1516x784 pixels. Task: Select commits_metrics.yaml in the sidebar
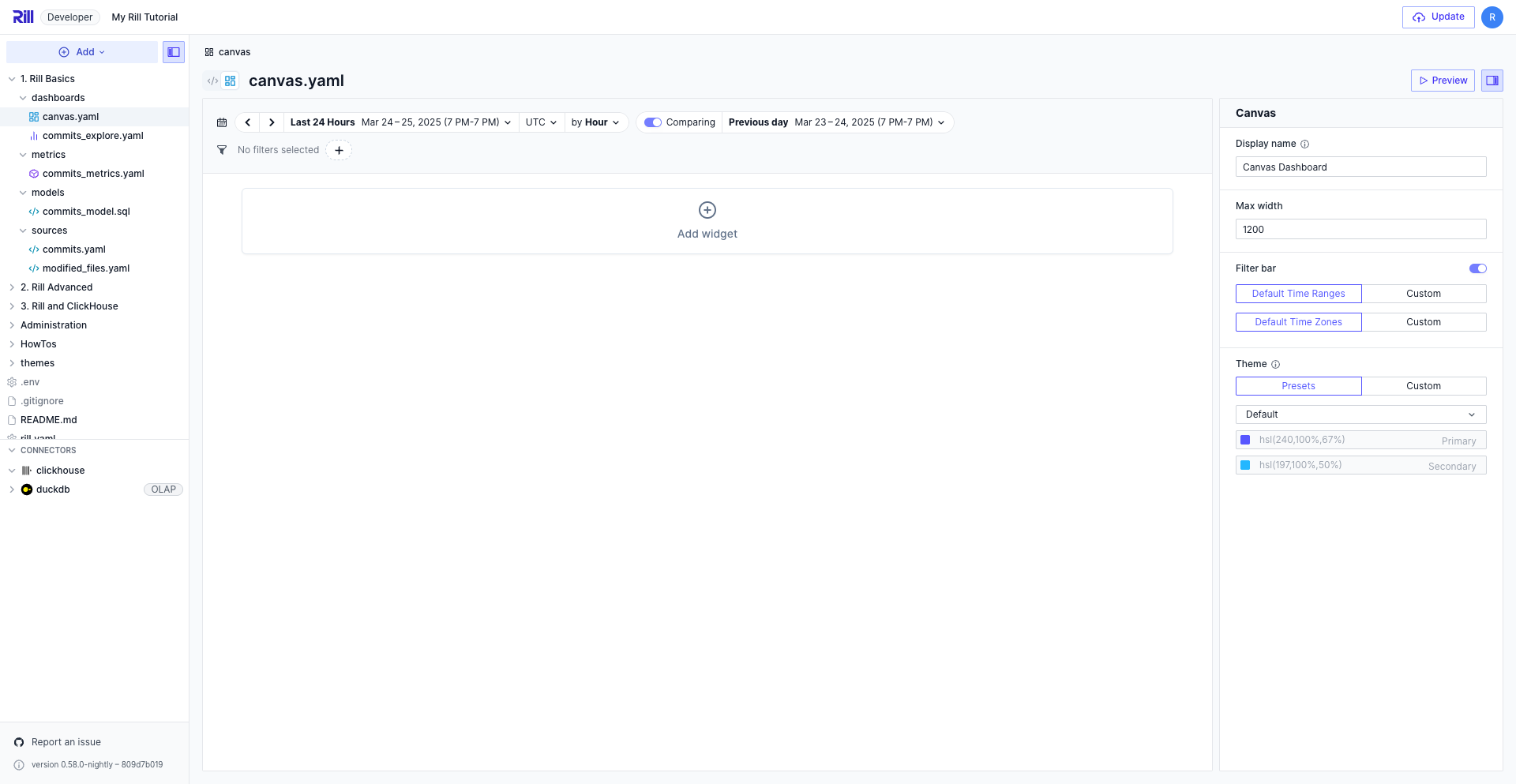[94, 173]
